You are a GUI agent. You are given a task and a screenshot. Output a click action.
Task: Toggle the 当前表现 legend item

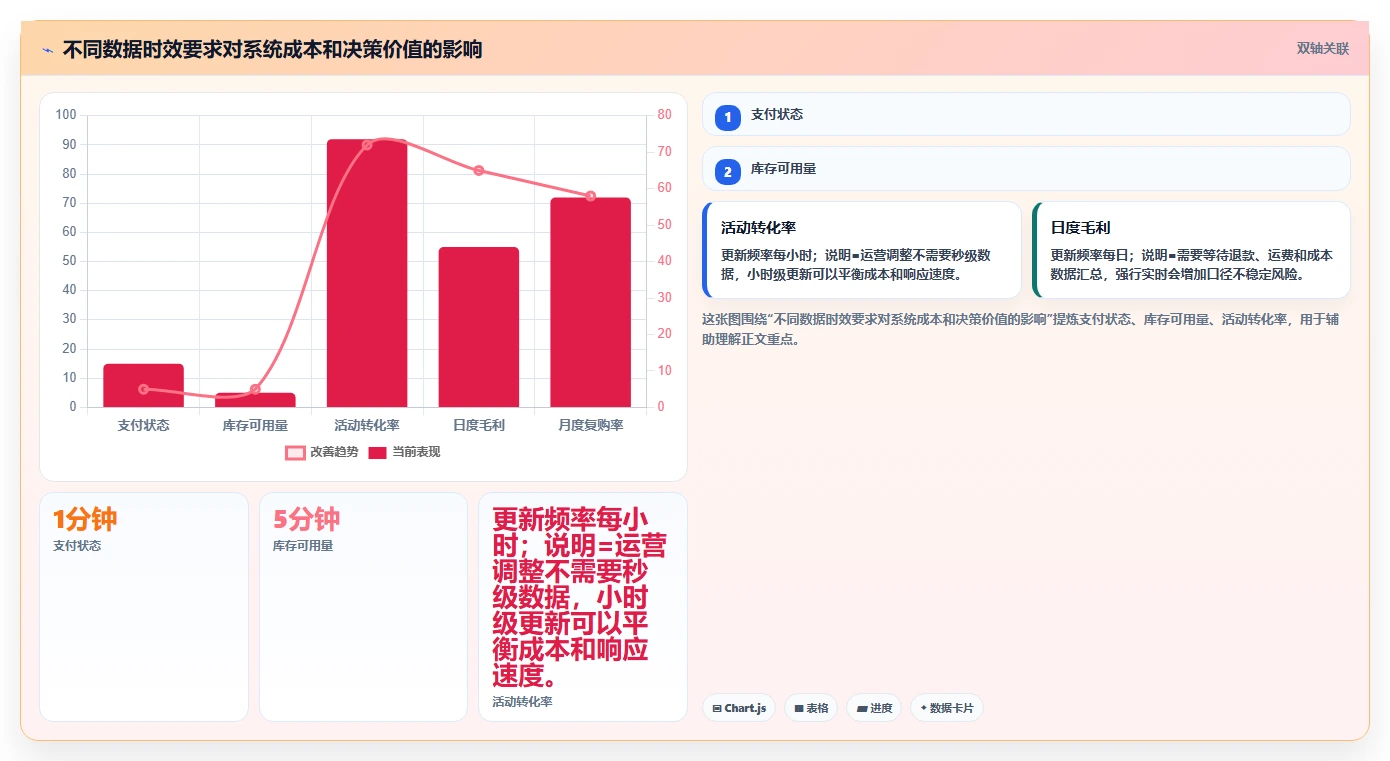pos(404,452)
